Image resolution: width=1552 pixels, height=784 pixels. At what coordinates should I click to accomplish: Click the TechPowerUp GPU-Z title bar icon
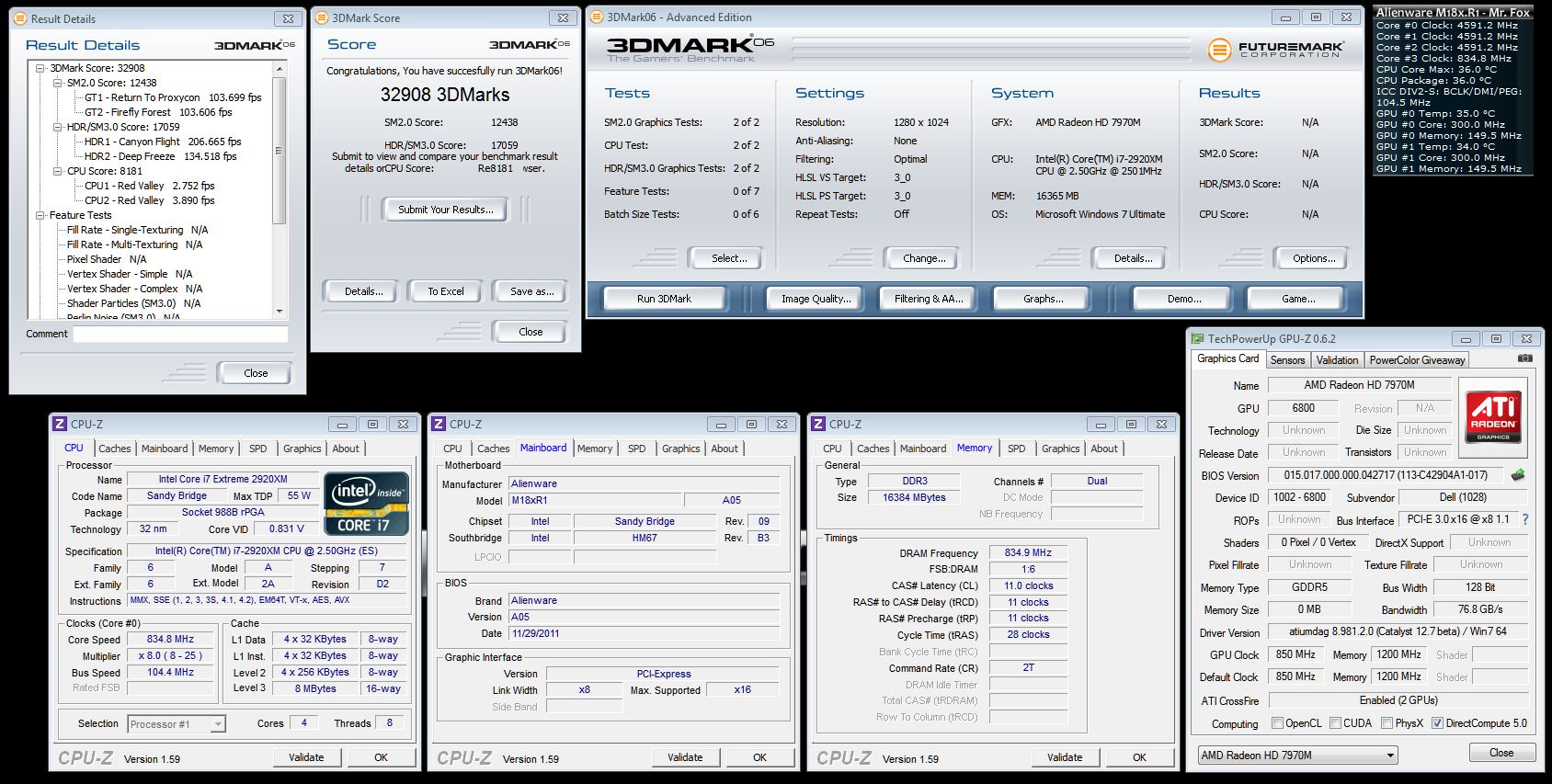tap(1197, 338)
